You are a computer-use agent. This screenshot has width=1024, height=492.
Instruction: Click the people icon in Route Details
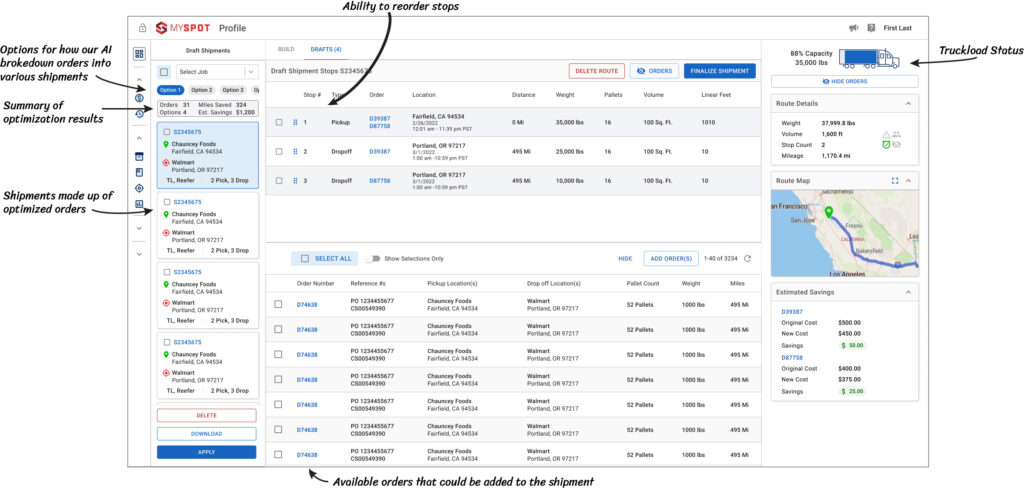tap(897, 133)
